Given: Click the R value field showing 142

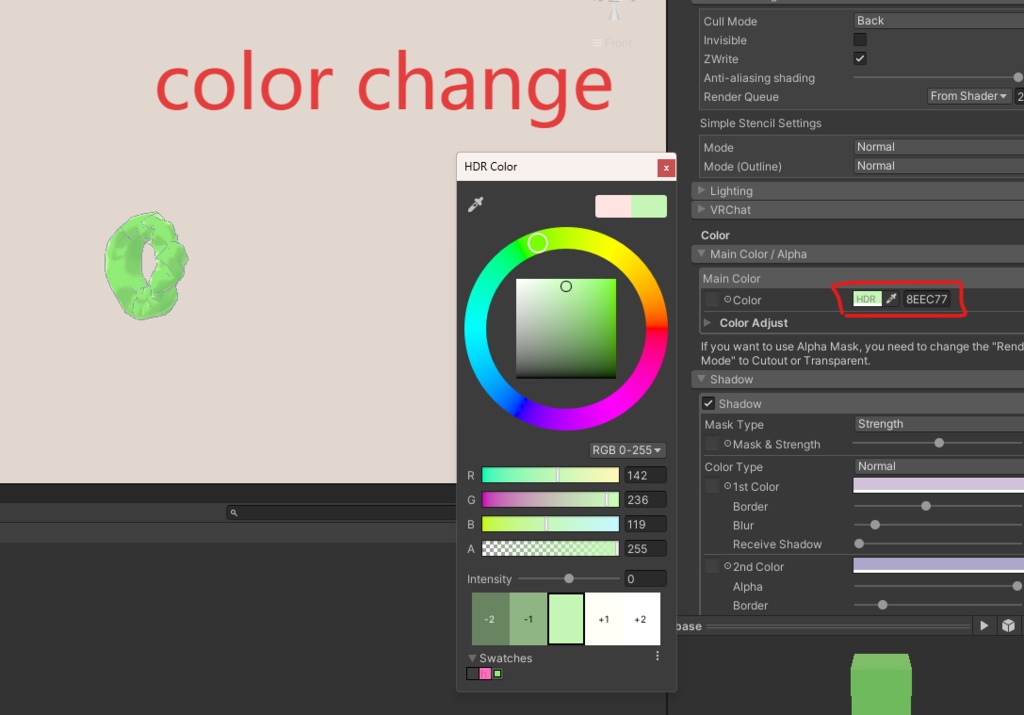Looking at the screenshot, I should tap(645, 475).
